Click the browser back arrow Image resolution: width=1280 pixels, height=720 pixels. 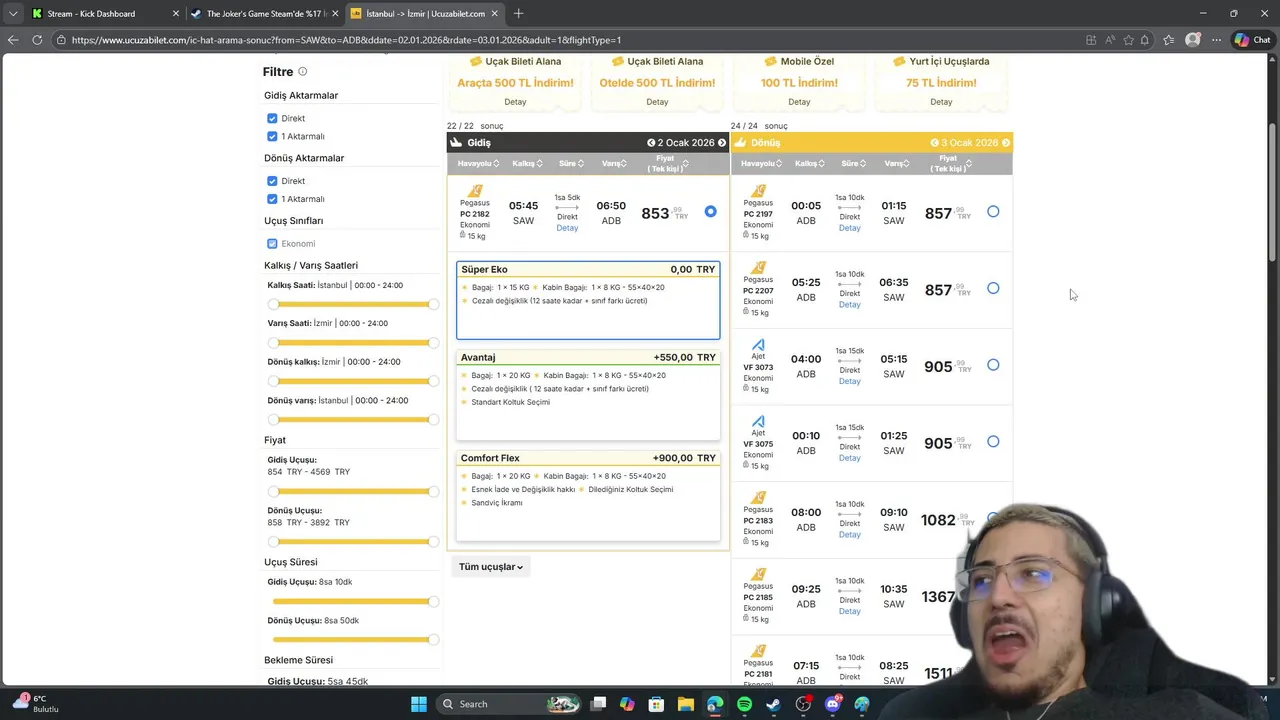point(13,40)
